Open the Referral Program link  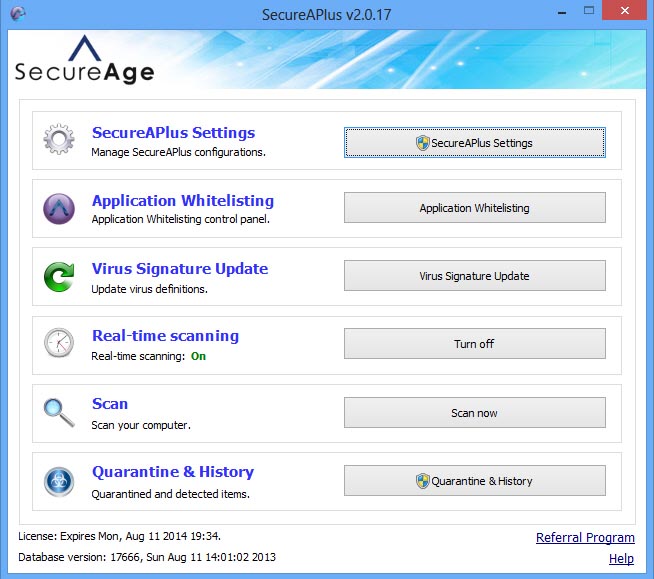585,538
